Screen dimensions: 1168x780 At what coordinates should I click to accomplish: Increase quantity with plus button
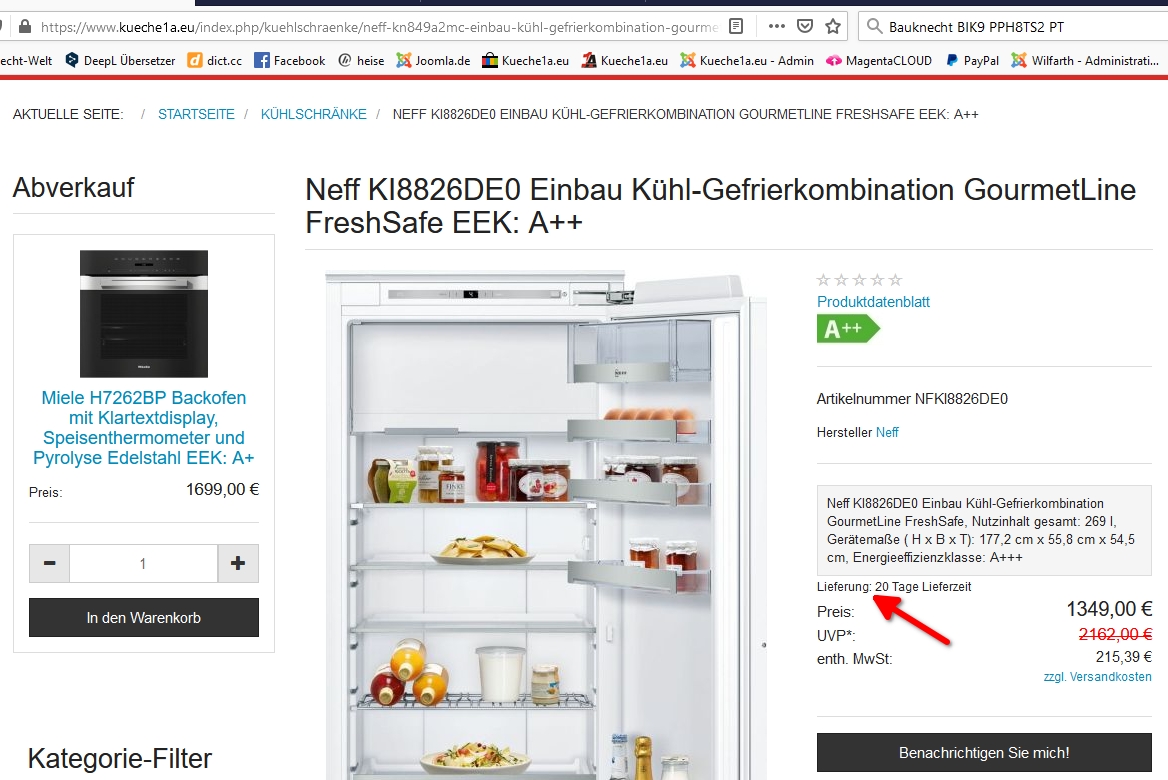tap(238, 563)
